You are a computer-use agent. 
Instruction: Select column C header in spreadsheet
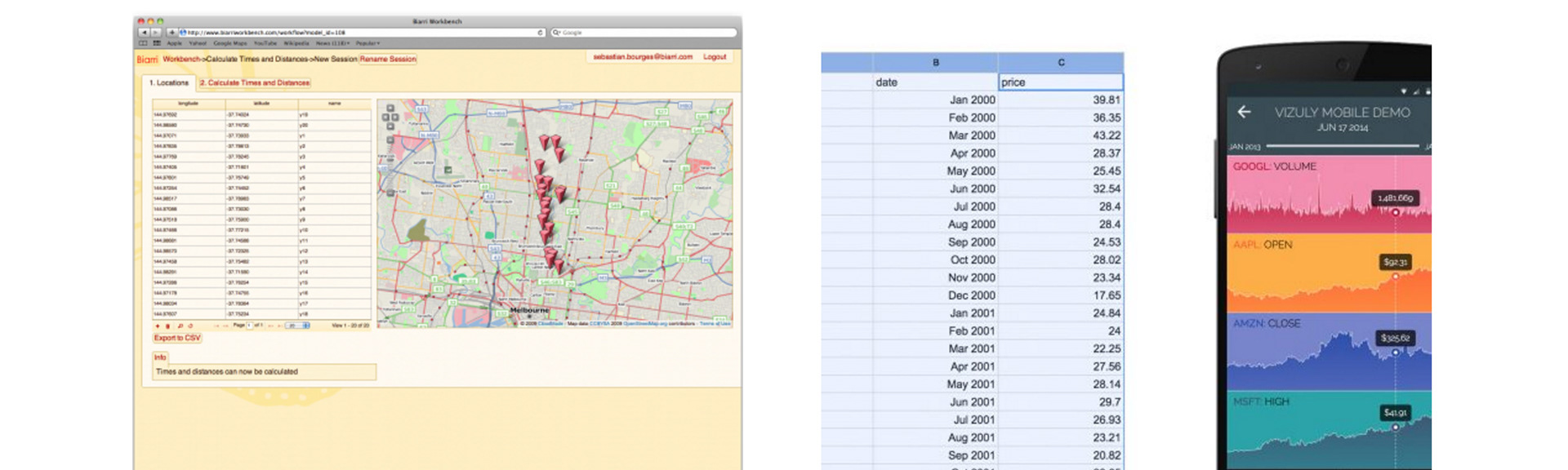point(1061,62)
